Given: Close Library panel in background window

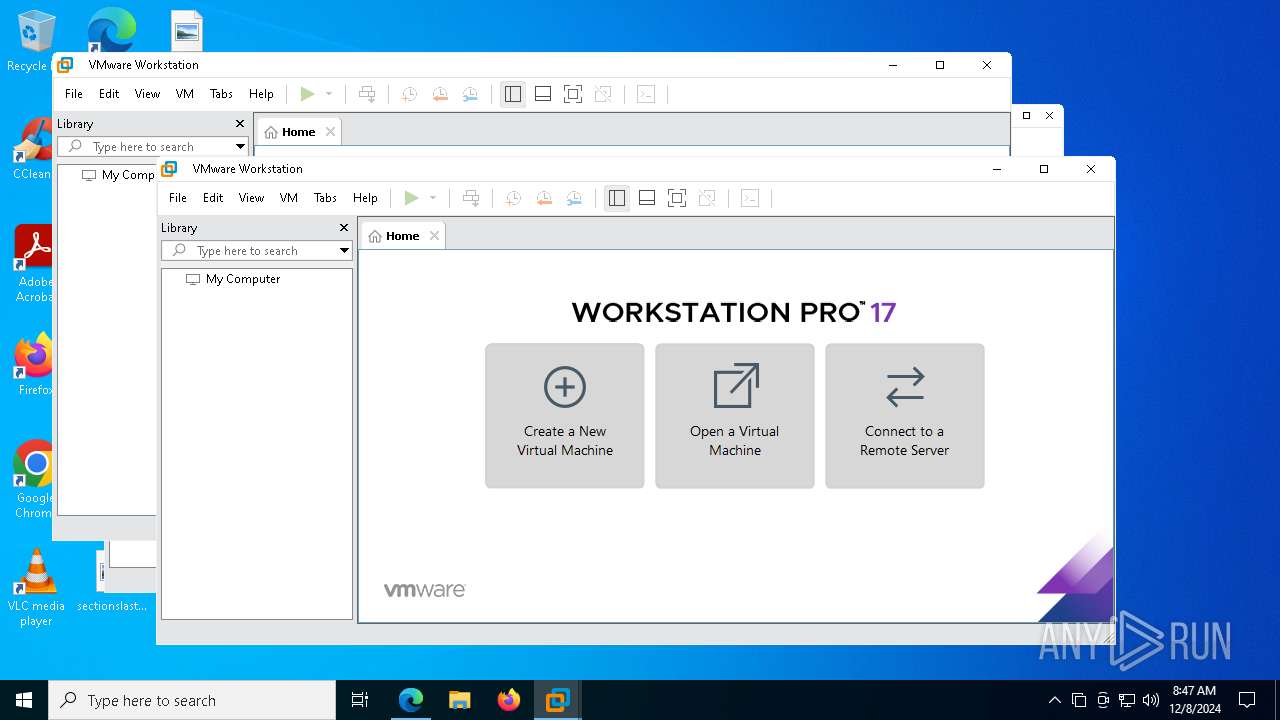Looking at the screenshot, I should 240,124.
